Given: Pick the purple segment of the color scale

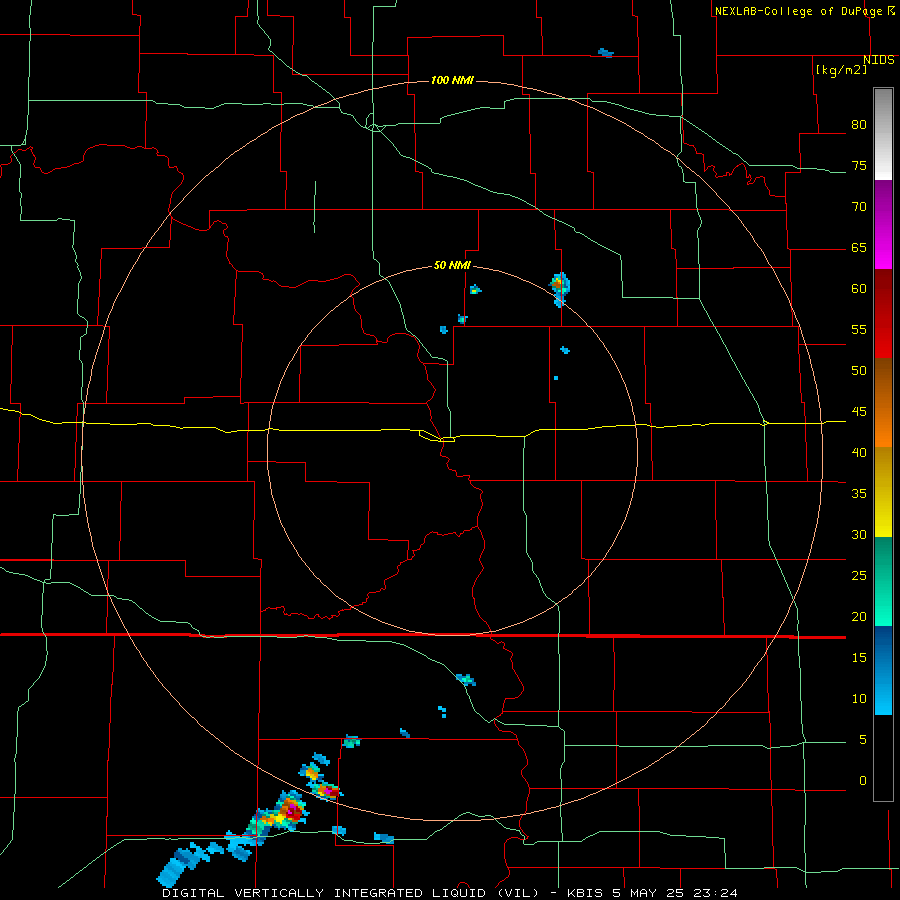Looking at the screenshot, I should coord(883,225).
